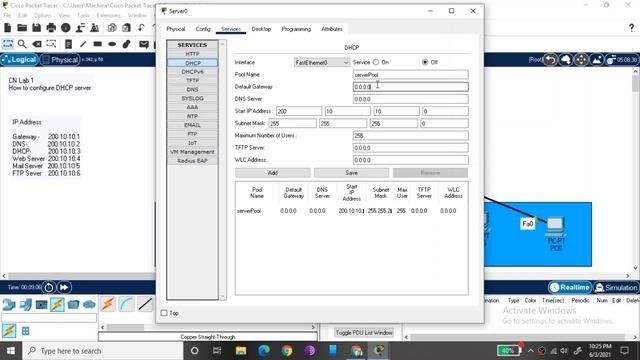Click the Windows taskbar search box
Viewport: 640px width, 360px height.
click(102, 351)
